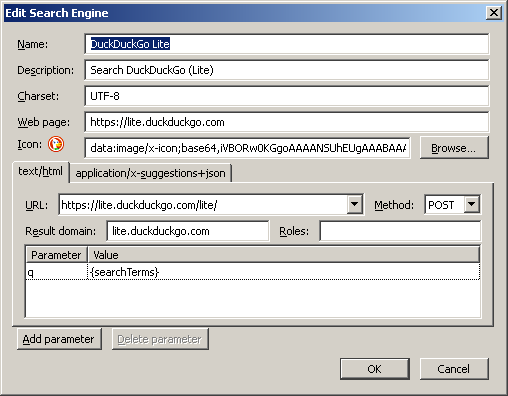Click the Value column header

click(x=284, y=255)
